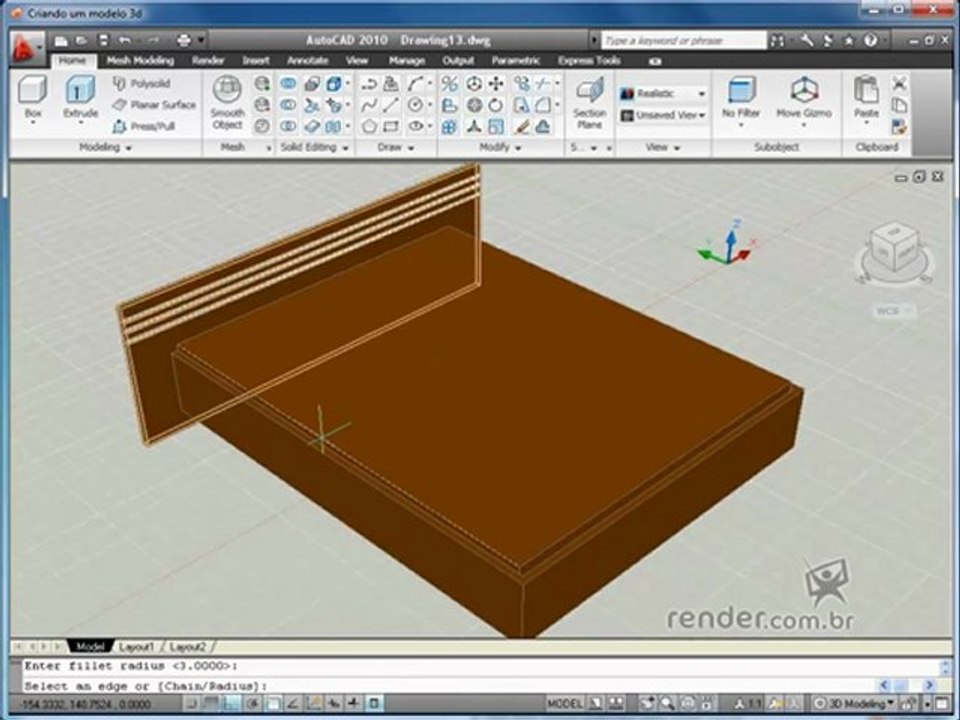Open the Quick Access Toolbar customize arrow
The width and height of the screenshot is (960, 720).
pos(201,40)
